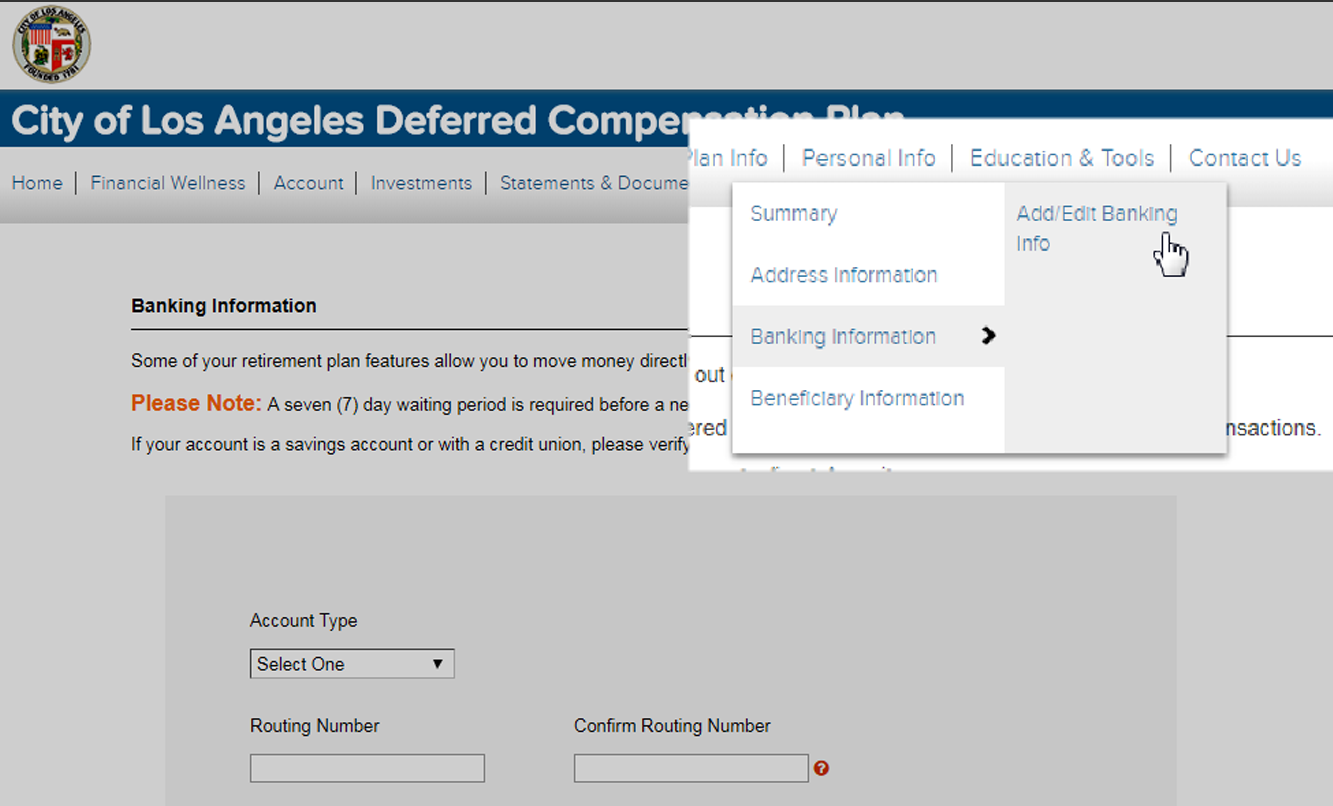Choose Add/Edit Banking Info submenu item
Image resolution: width=1333 pixels, height=806 pixels.
pos(1097,228)
